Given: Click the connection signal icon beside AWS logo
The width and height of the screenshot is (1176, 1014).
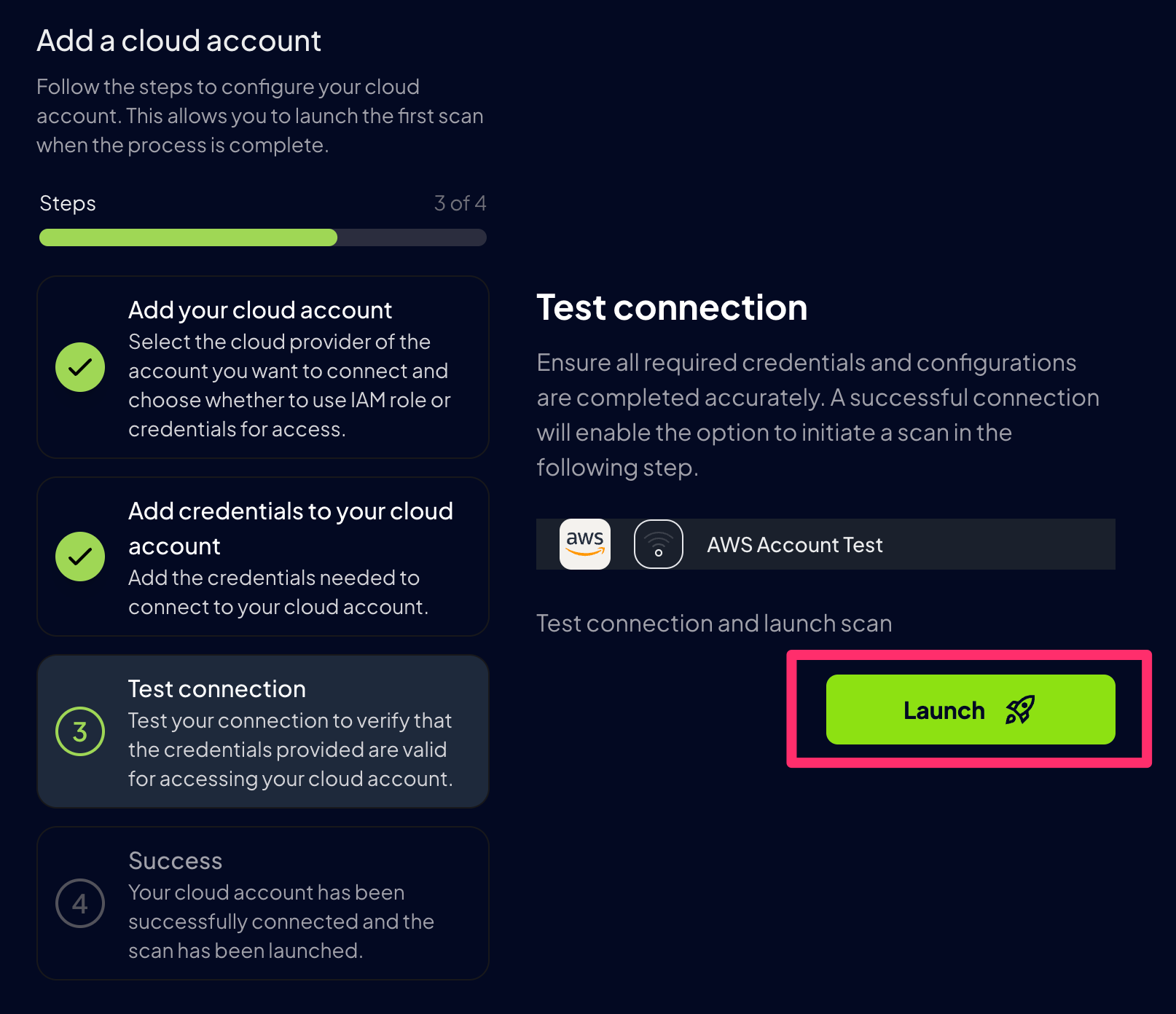Looking at the screenshot, I should (x=658, y=543).
